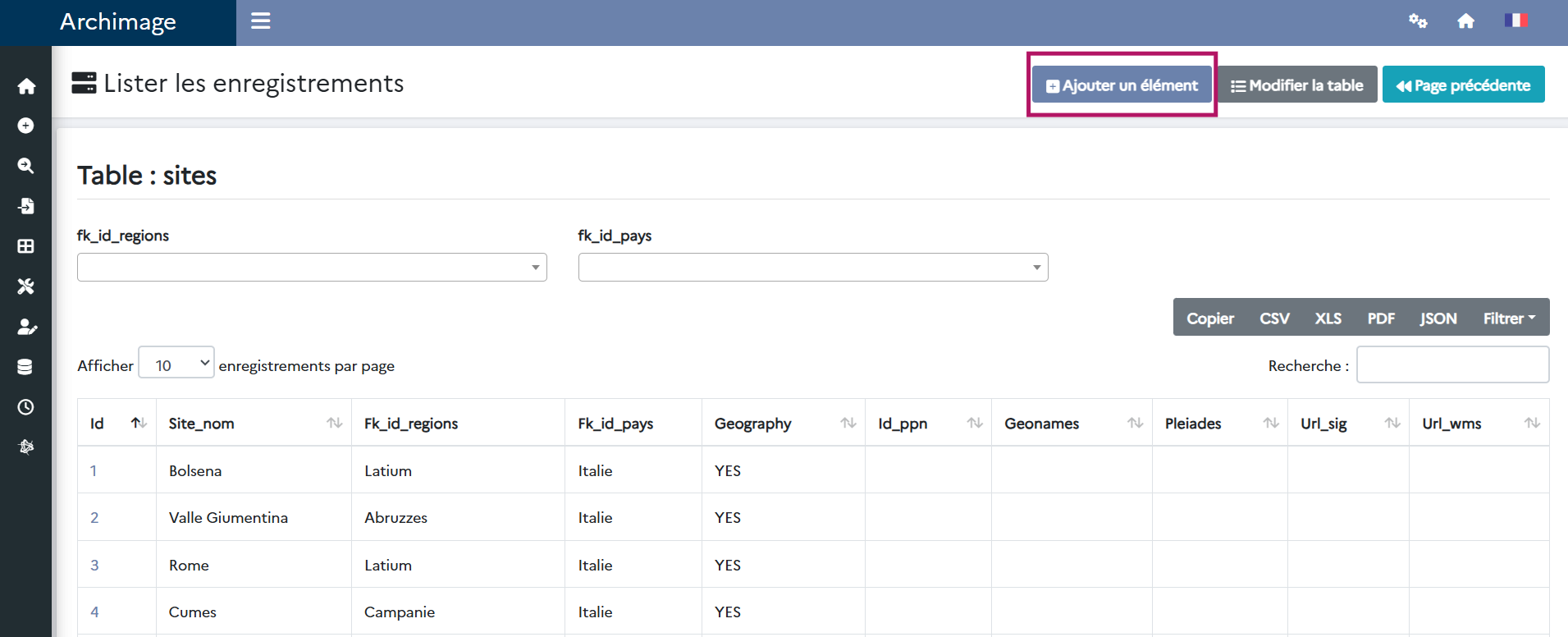Viewport: 1568px width, 637px height.
Task: Toggle the hamburger menu in header
Action: click(x=261, y=21)
